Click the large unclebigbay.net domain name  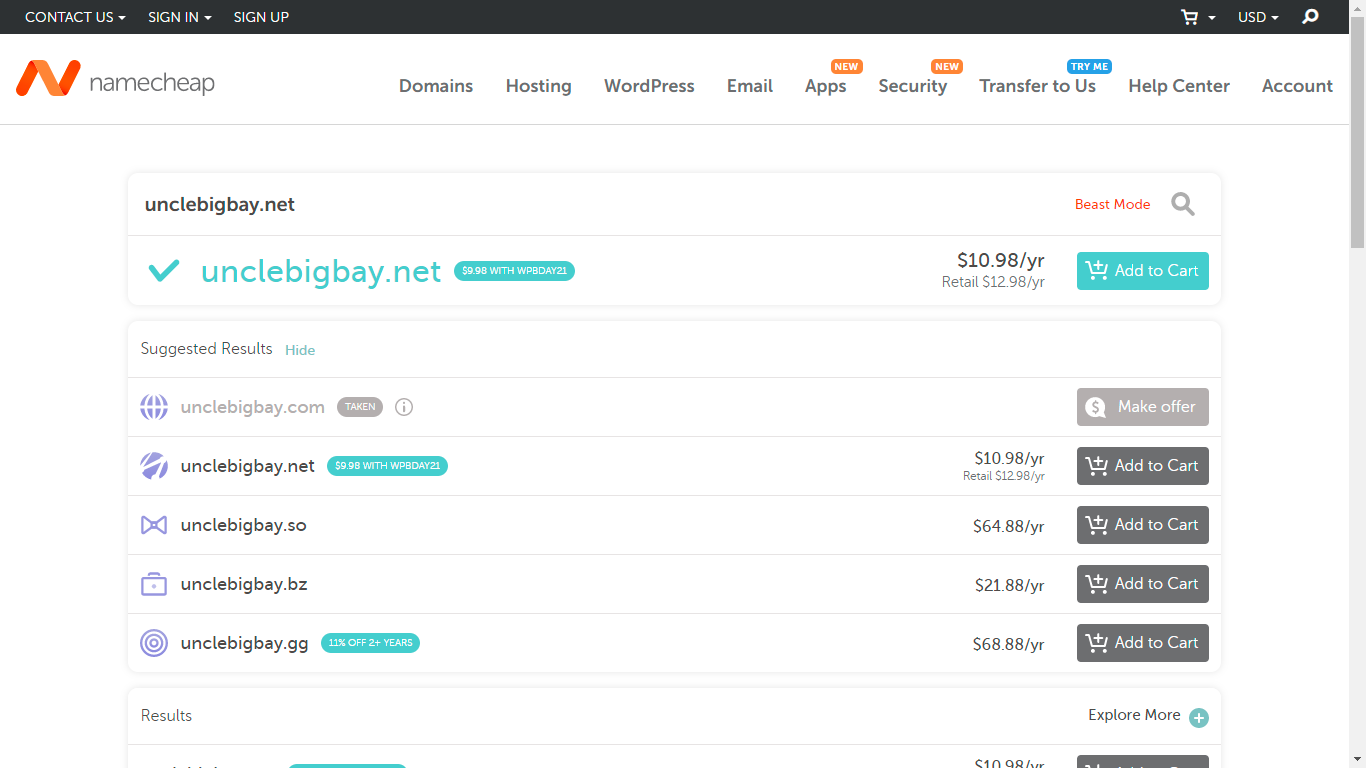click(321, 271)
